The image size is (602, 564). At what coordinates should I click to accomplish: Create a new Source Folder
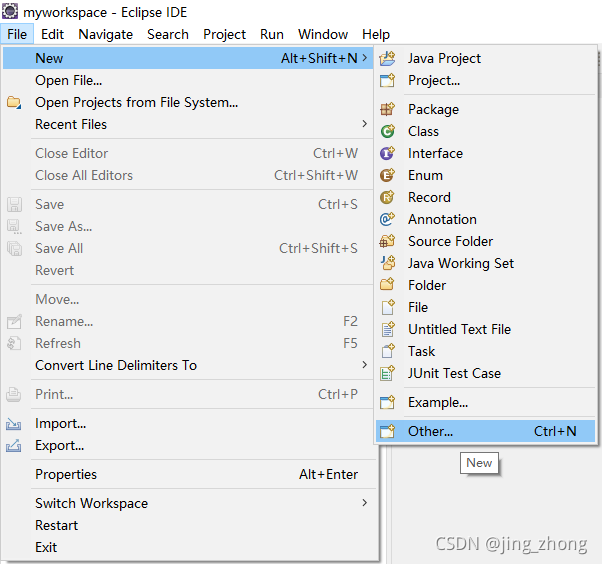click(485, 241)
